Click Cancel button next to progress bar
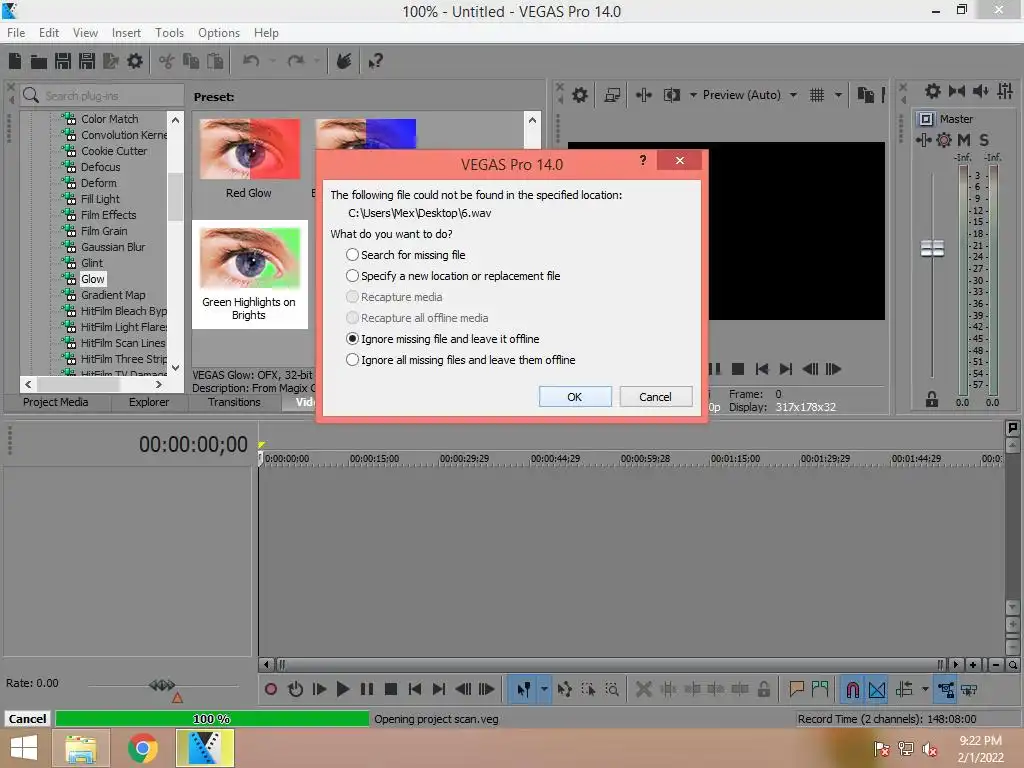Image resolution: width=1024 pixels, height=768 pixels. tap(27, 719)
